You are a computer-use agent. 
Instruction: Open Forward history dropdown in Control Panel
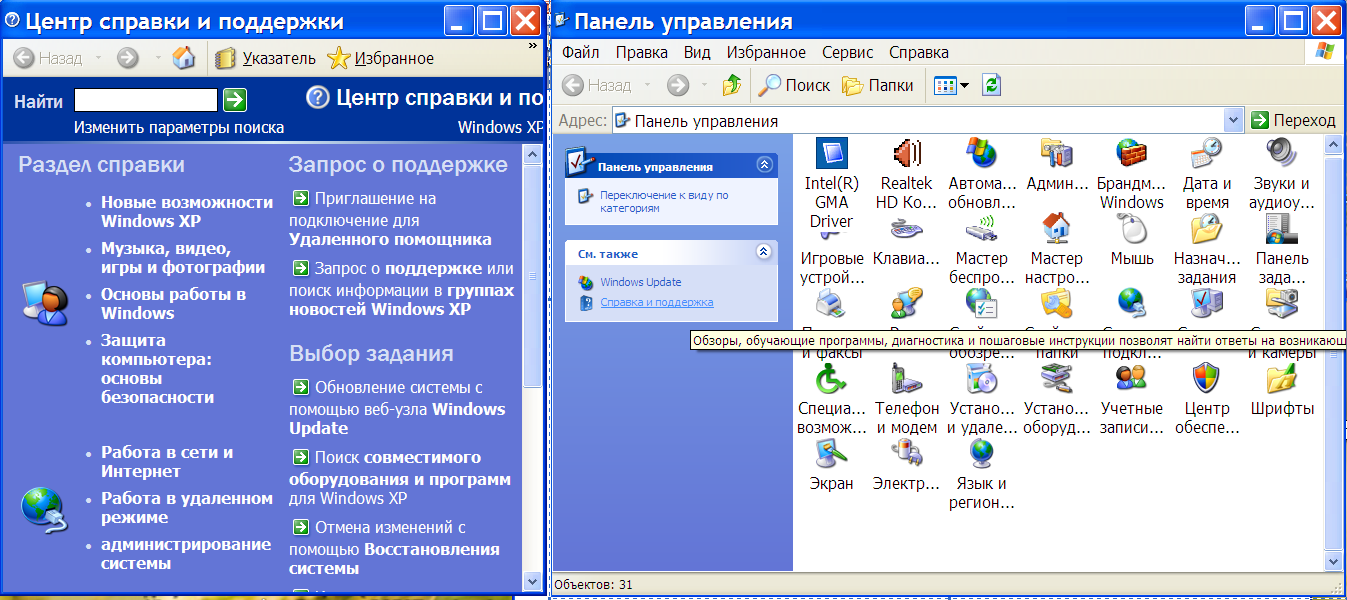click(x=704, y=86)
